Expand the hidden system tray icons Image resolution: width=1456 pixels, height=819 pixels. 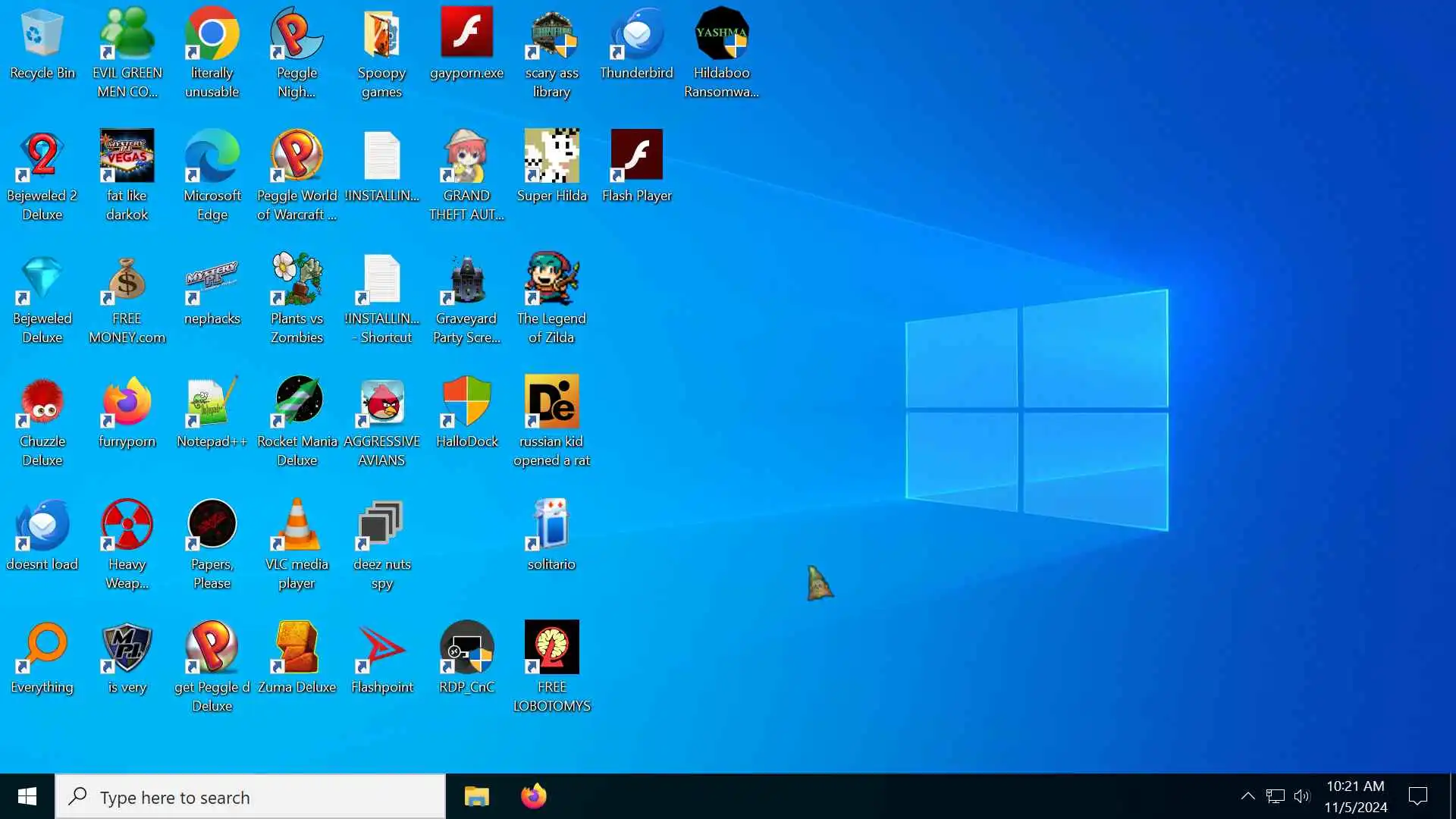[x=1247, y=796]
